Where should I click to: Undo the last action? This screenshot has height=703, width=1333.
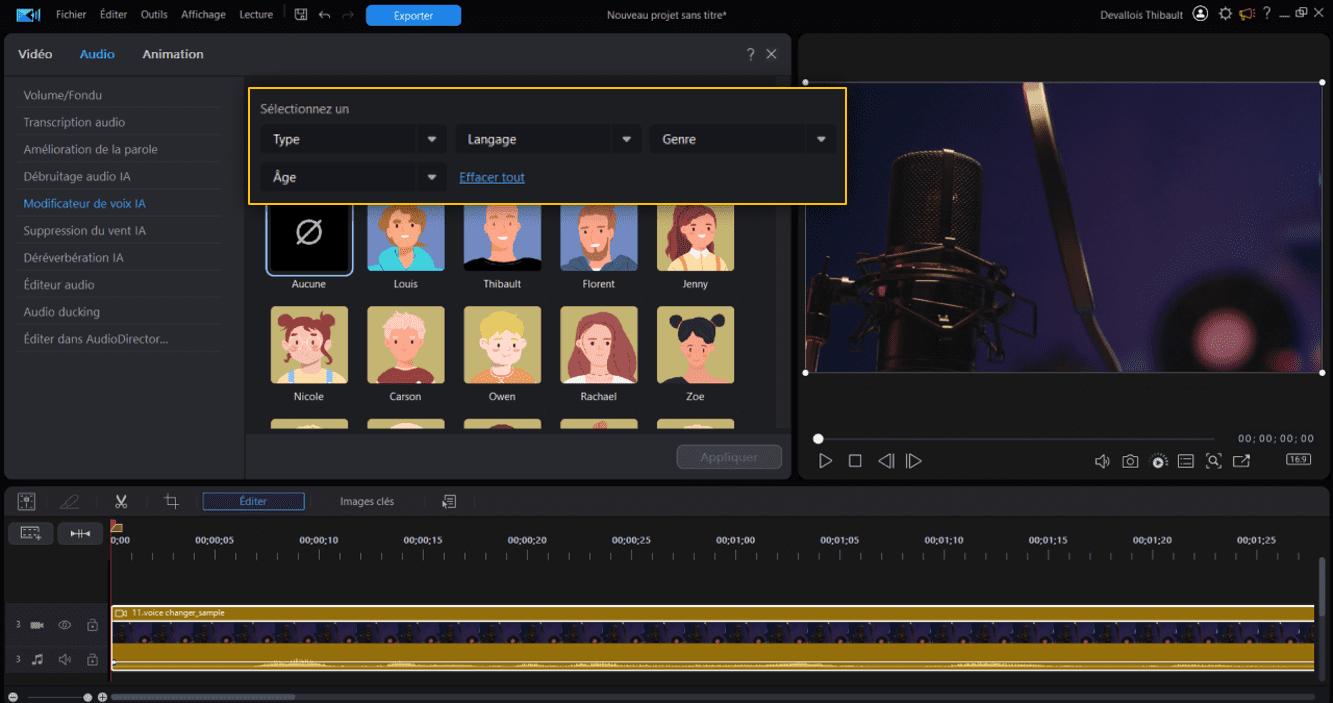[324, 15]
